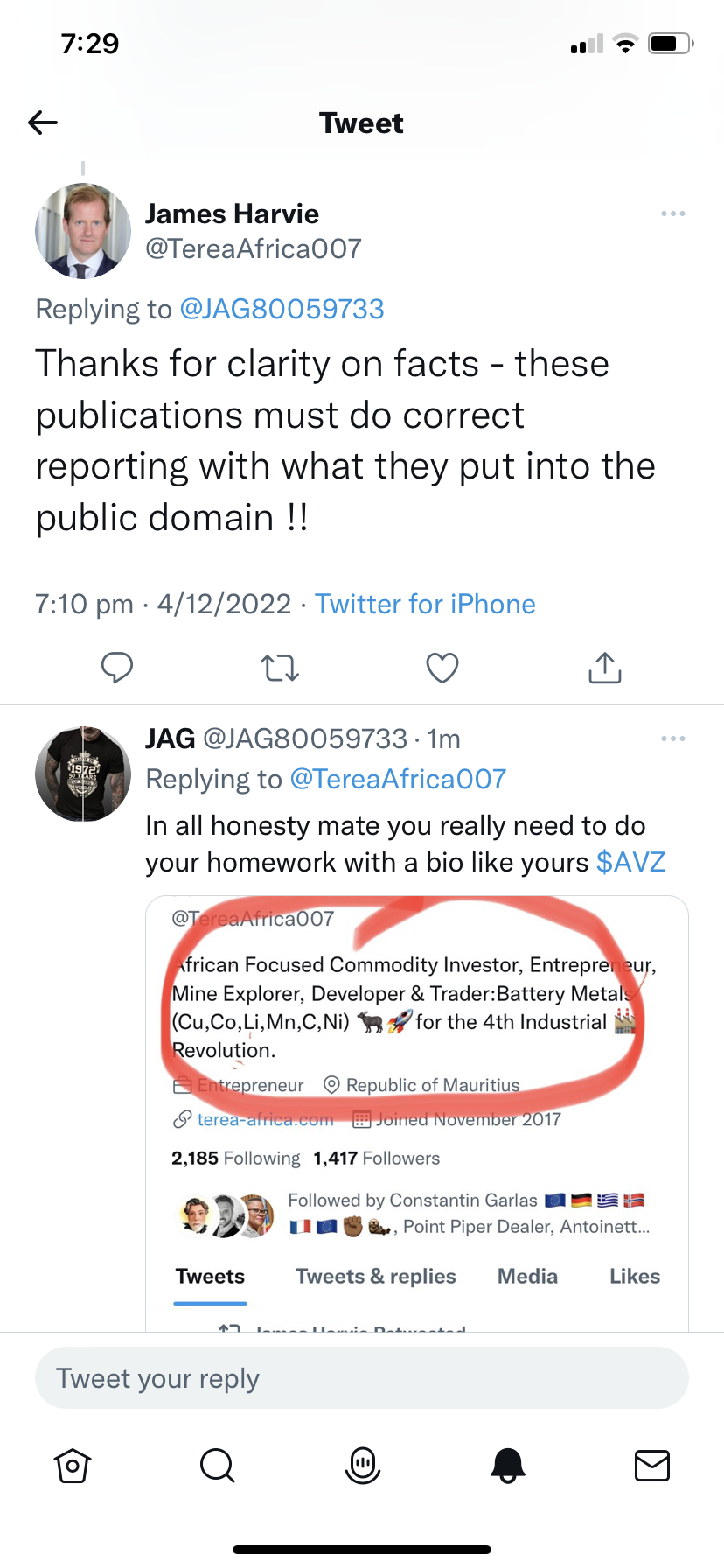Tap the Tweet your reply field

point(362,1378)
